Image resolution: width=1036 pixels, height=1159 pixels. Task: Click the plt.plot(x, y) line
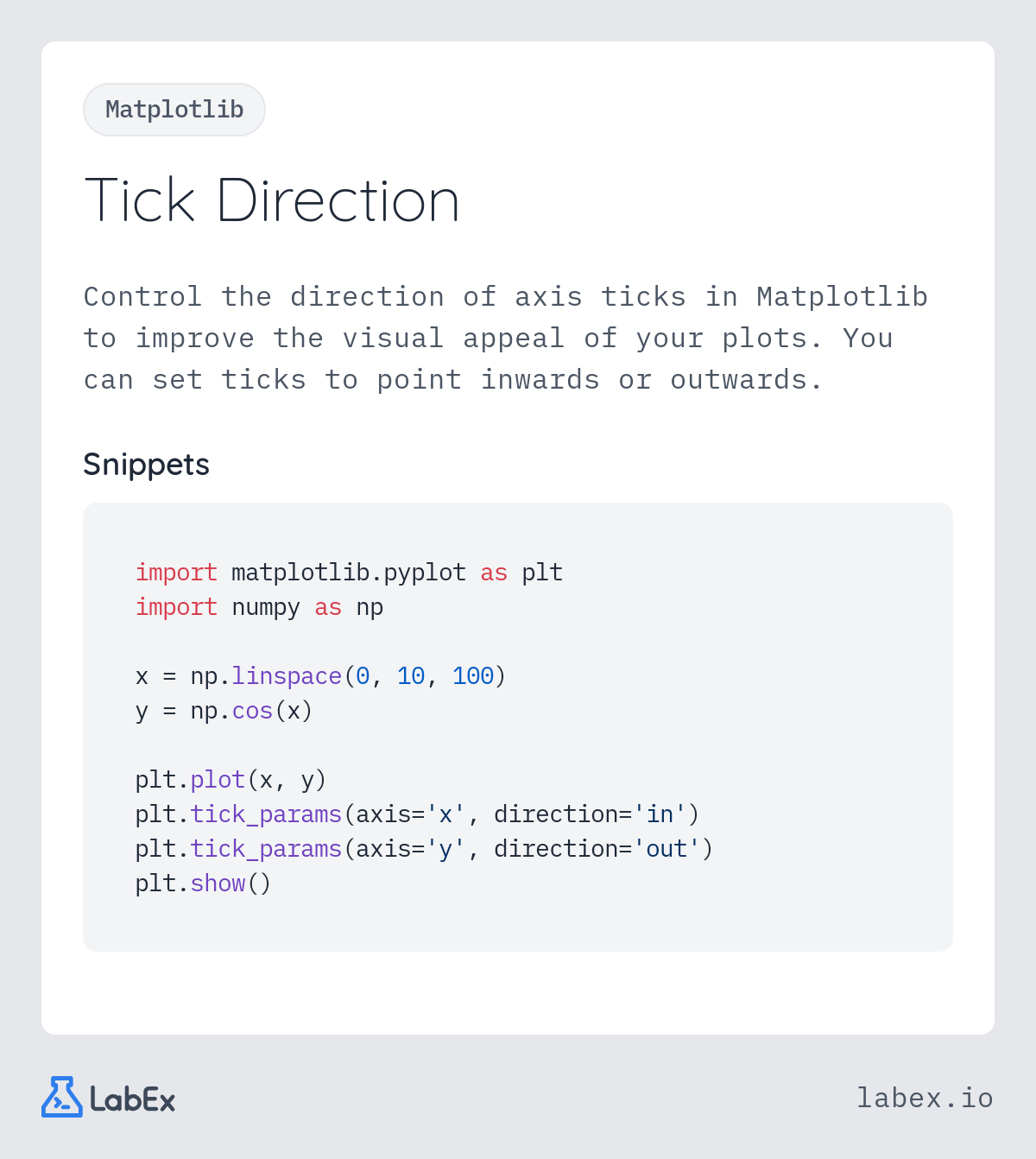(x=231, y=780)
